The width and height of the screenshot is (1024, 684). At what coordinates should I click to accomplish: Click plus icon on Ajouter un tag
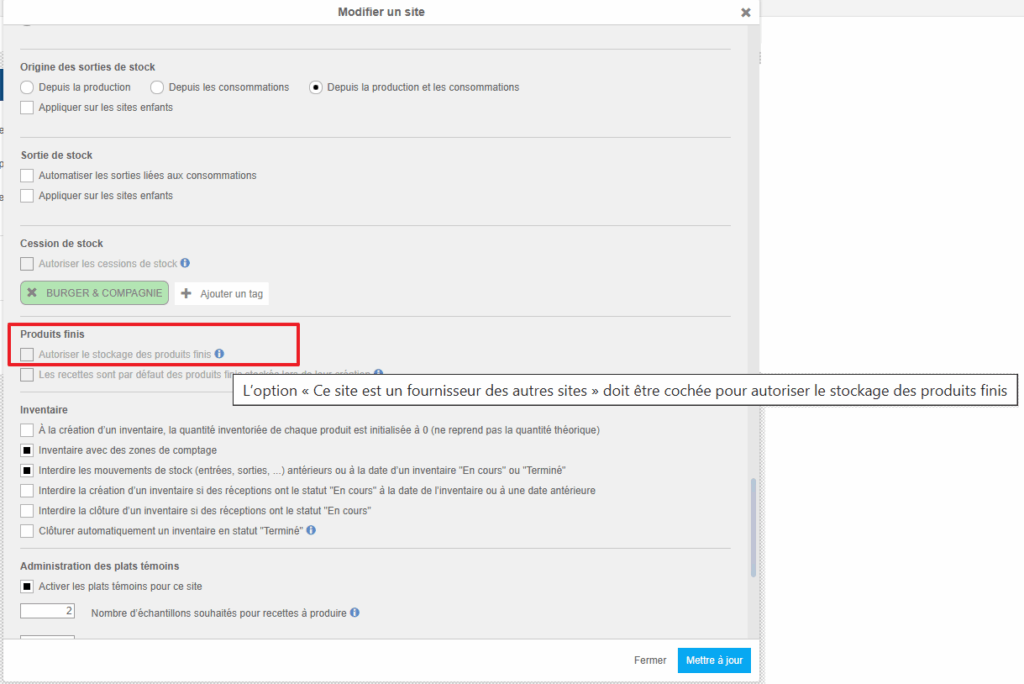pos(186,294)
